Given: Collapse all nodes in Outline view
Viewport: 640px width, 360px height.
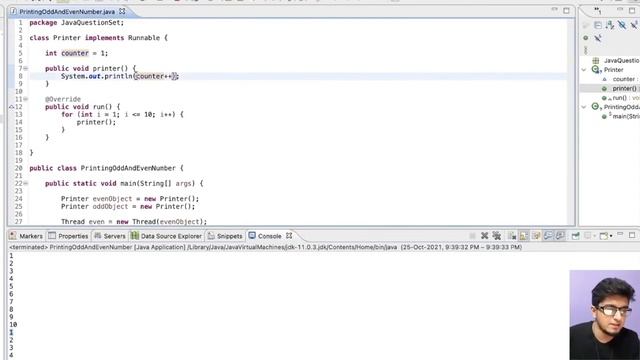Looking at the screenshot, I should (x=598, y=25).
